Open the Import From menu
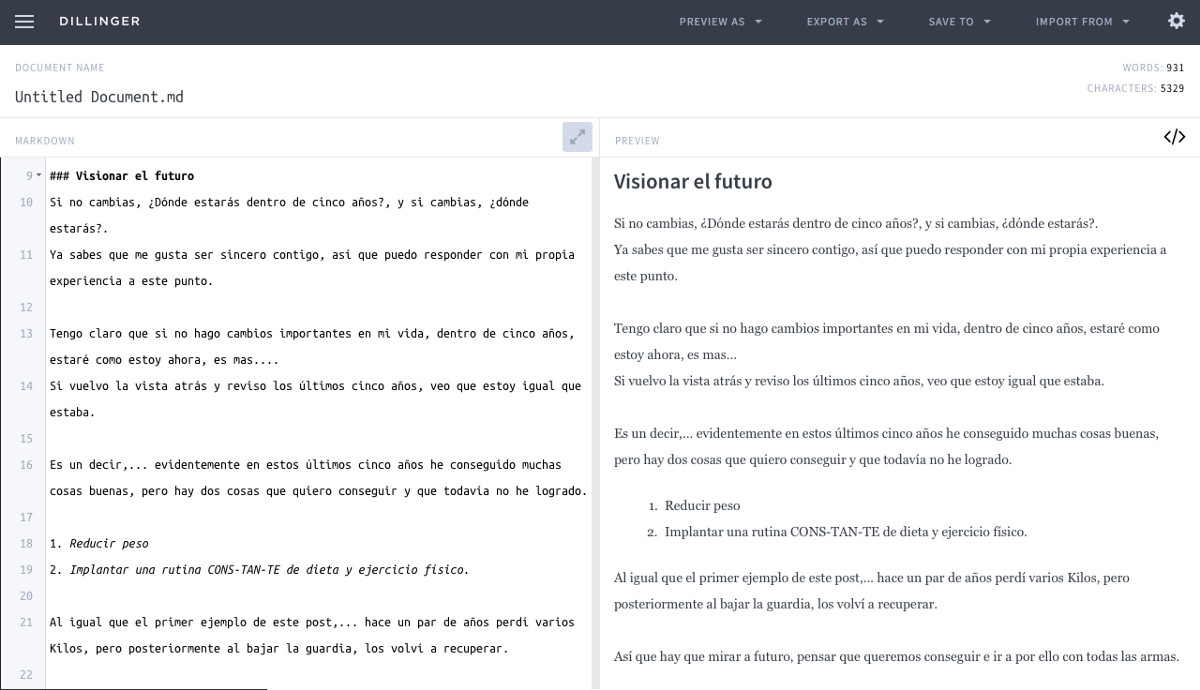This screenshot has width=1200, height=690. [x=1083, y=22]
